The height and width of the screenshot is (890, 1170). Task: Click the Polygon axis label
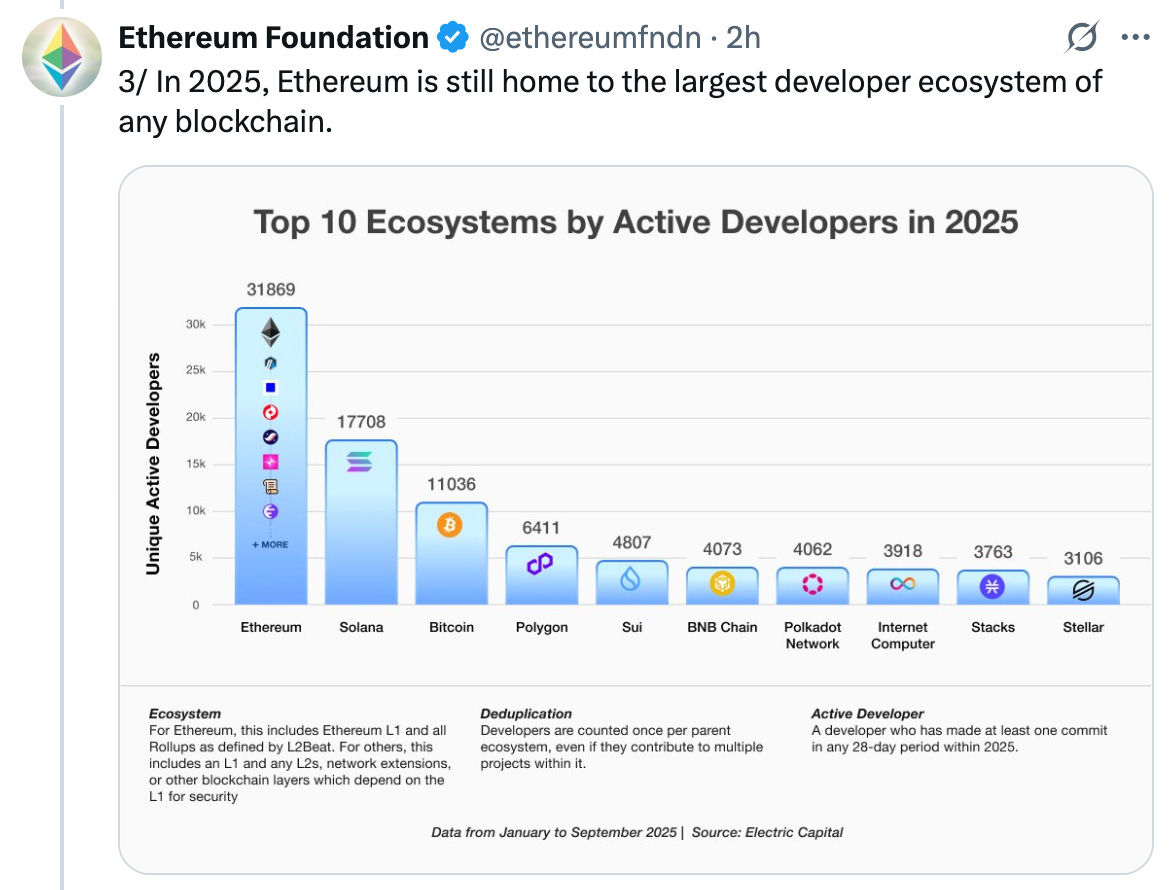pyautogui.click(x=542, y=627)
